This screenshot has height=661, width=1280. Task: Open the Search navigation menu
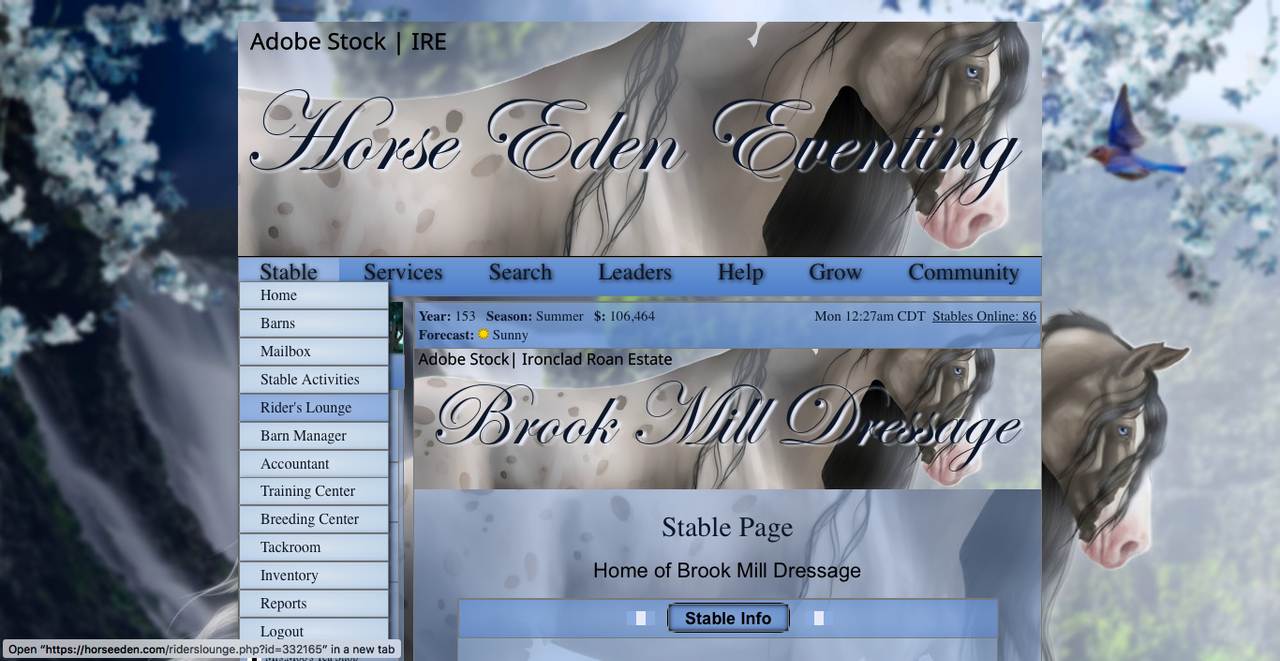pos(520,272)
